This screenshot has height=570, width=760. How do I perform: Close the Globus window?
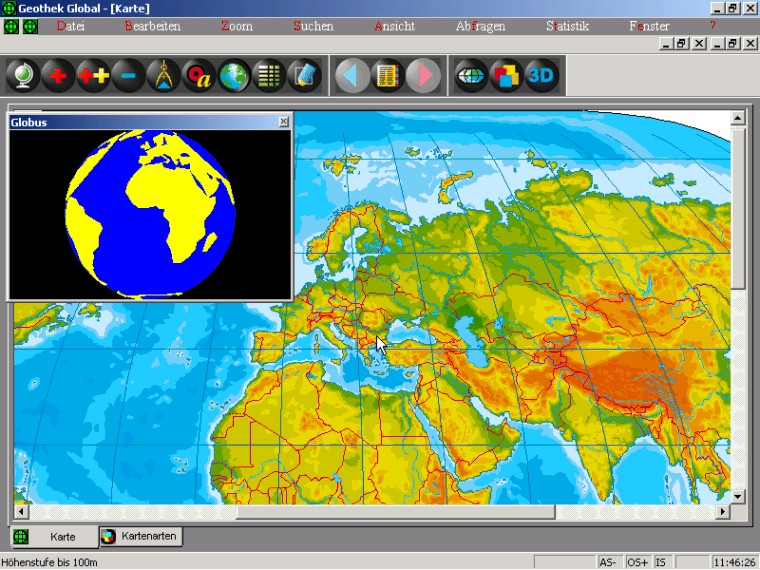[283, 122]
